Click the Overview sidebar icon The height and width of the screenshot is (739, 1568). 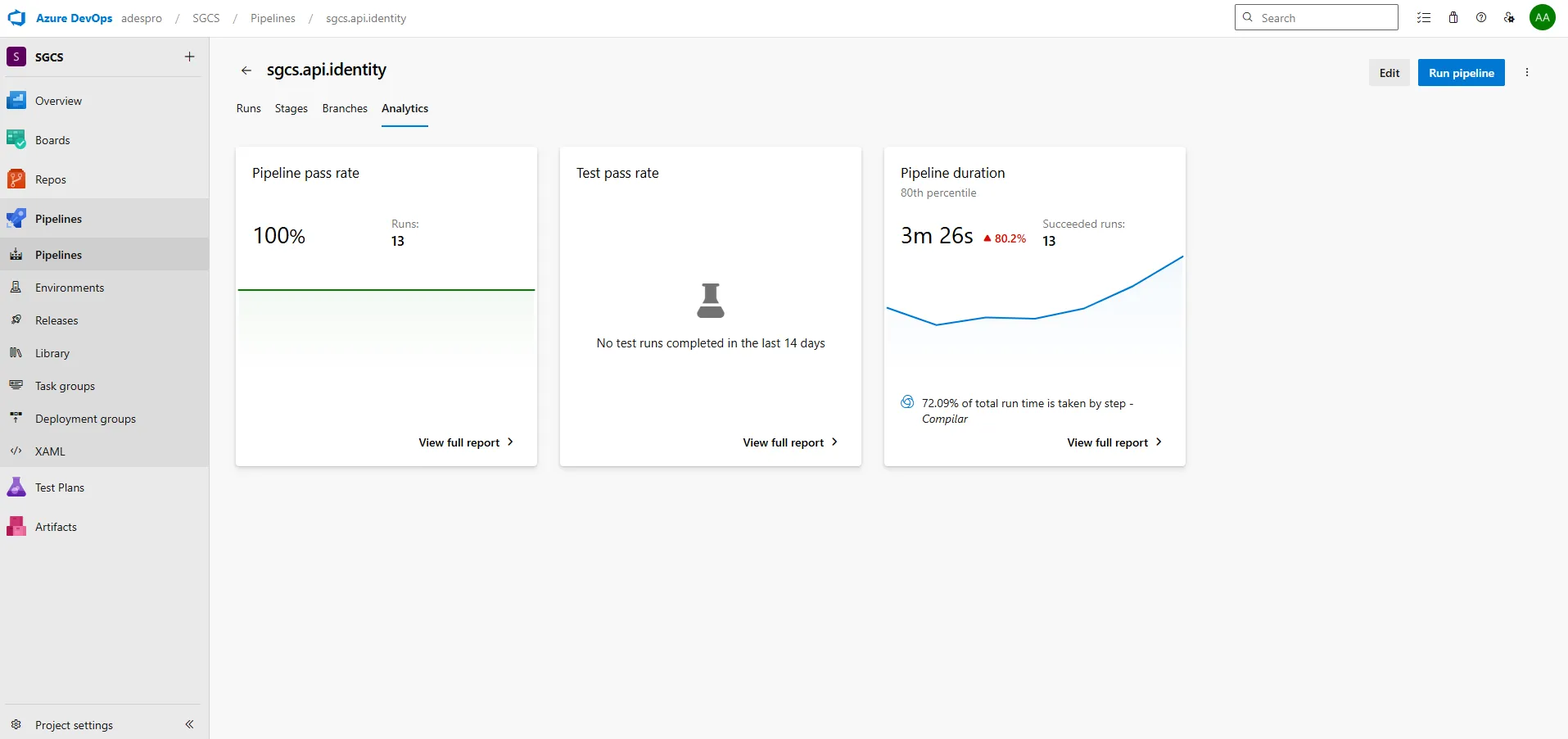[x=16, y=101]
